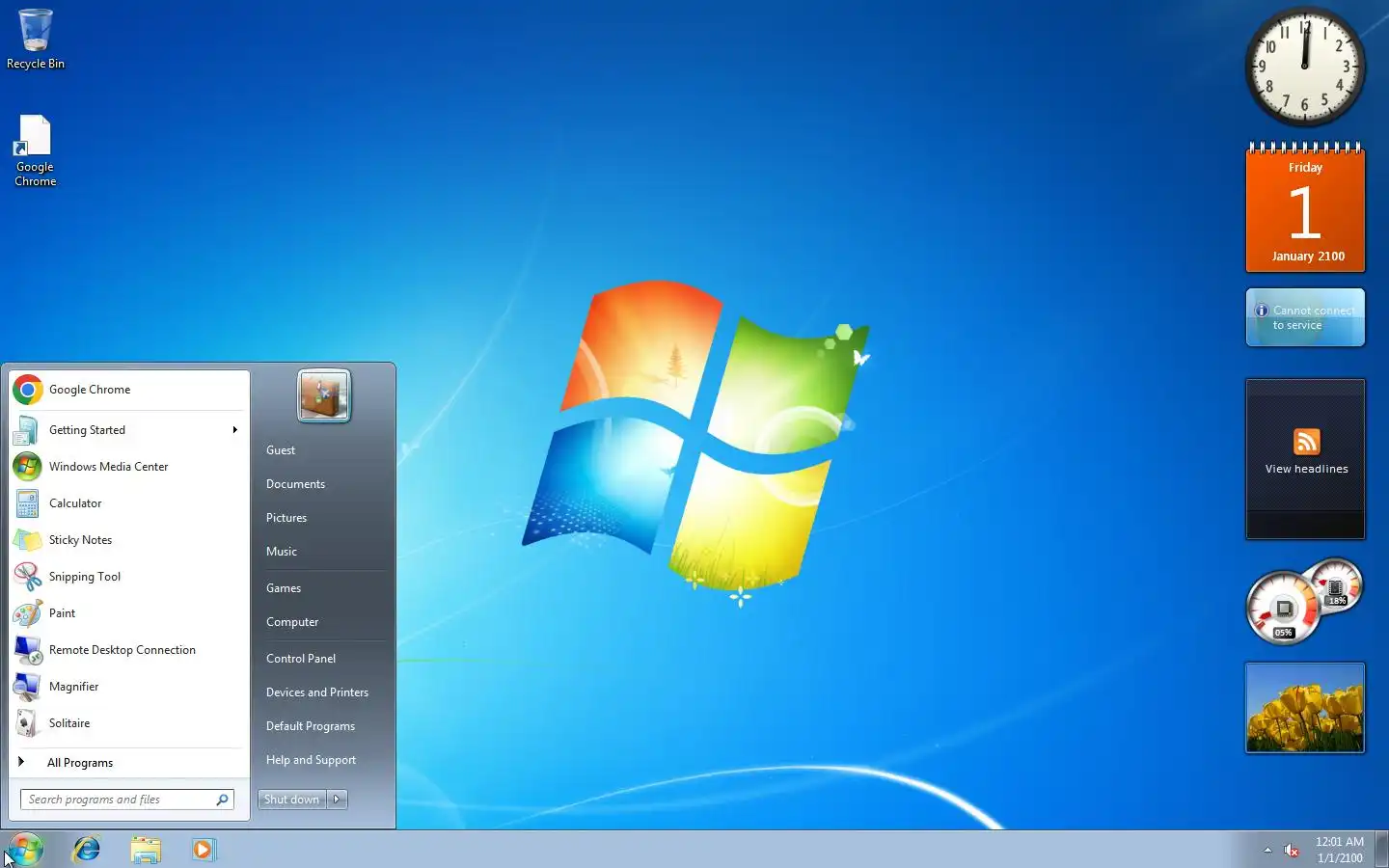Click Search programs and files box

pos(127,800)
